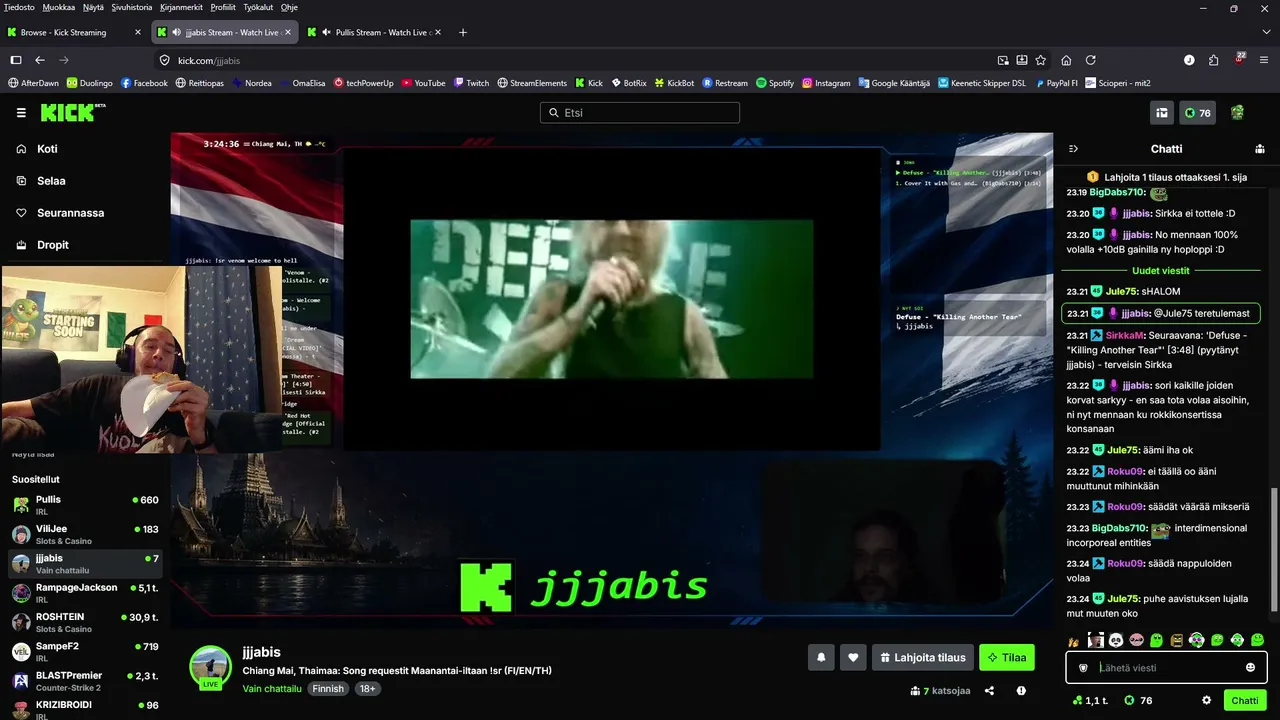This screenshot has width=1280, height=720.
Task: Open the KICKs balance 76 button in header
Action: click(x=1198, y=113)
